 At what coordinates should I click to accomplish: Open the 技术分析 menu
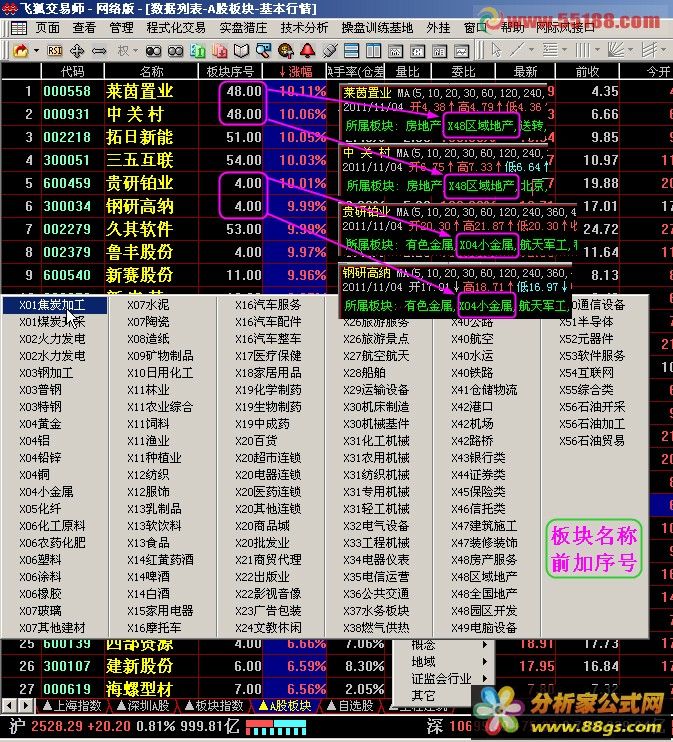tap(304, 28)
